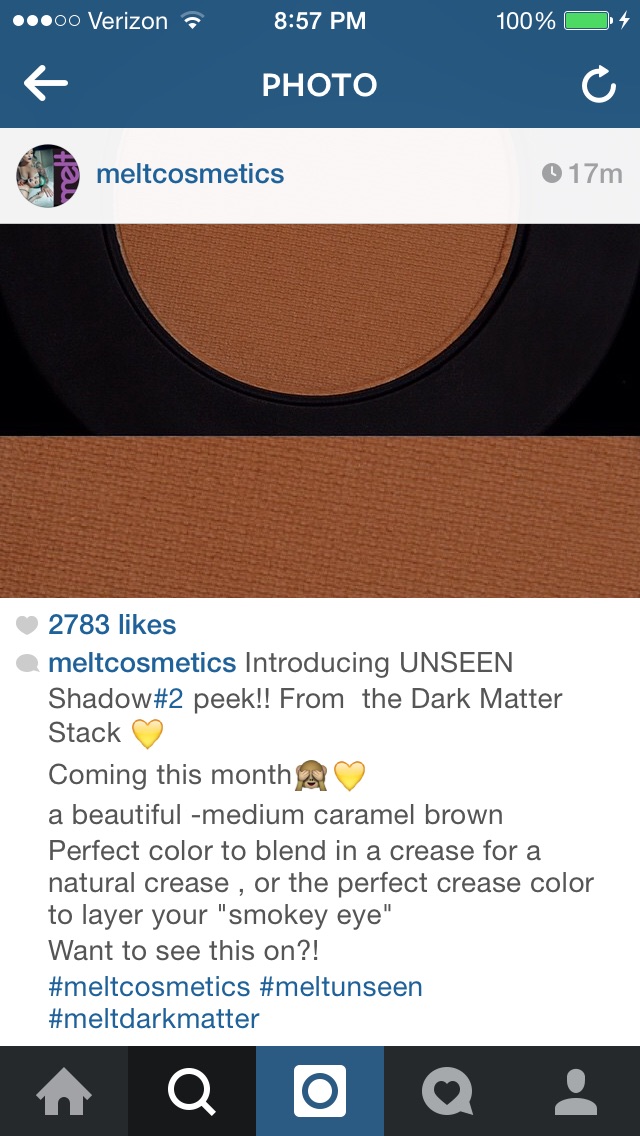This screenshot has height=1136, width=640.
Task: Open #meltdarkmatter hashtag
Action: [x=154, y=1019]
